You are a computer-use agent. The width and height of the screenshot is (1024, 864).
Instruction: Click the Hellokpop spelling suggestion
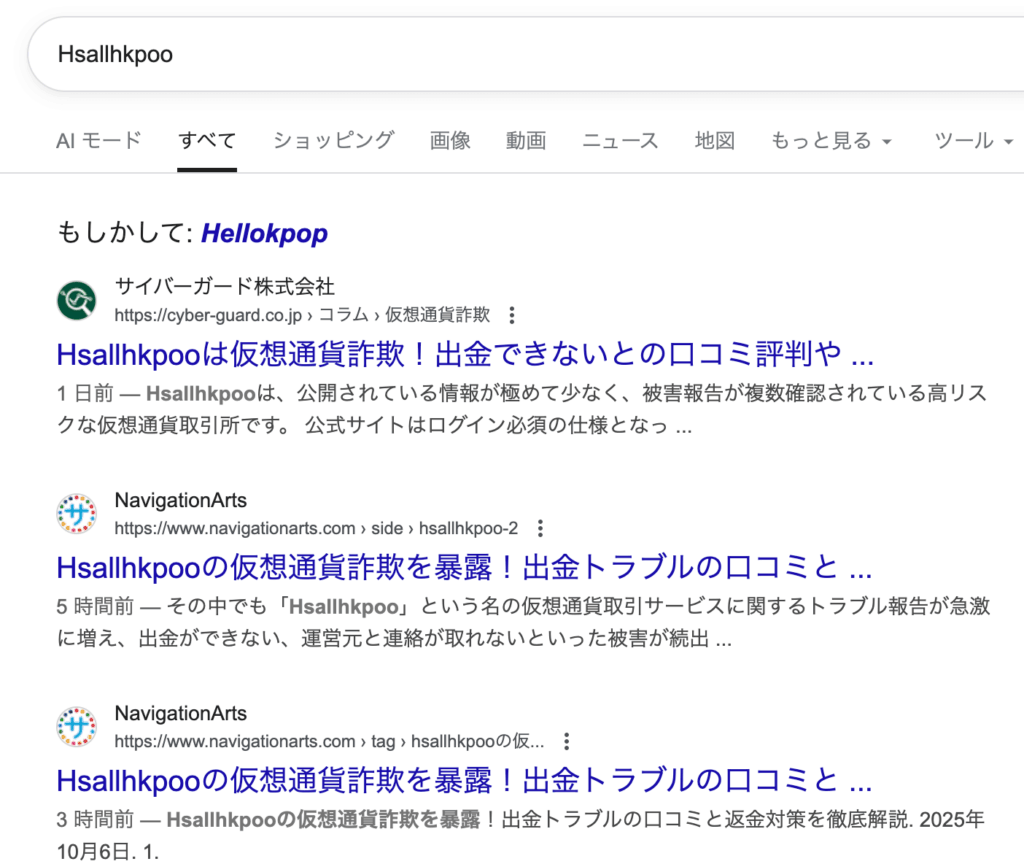coord(264,234)
